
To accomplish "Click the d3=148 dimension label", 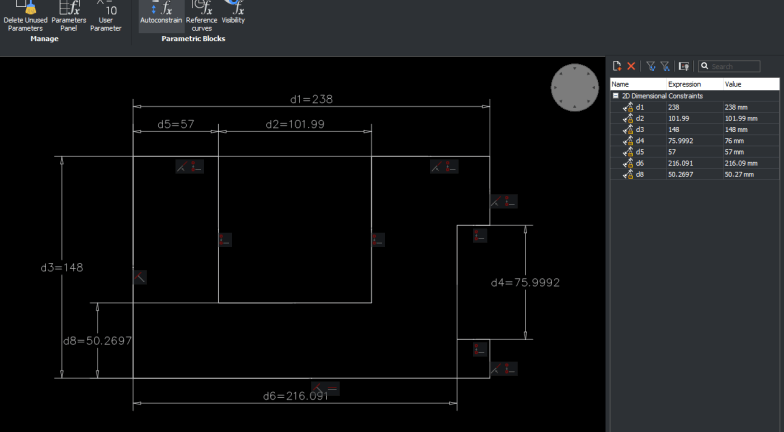I will pyautogui.click(x=61, y=267).
